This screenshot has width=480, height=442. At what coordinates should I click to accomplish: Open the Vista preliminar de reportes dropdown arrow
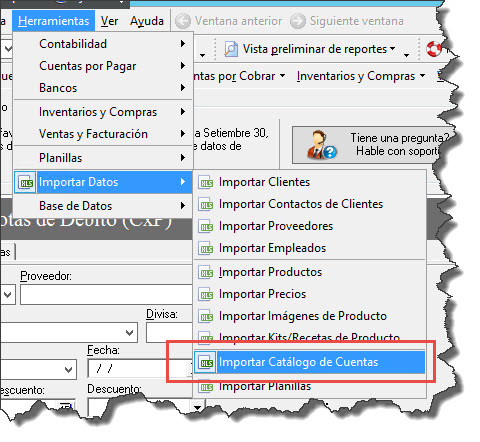pos(393,49)
